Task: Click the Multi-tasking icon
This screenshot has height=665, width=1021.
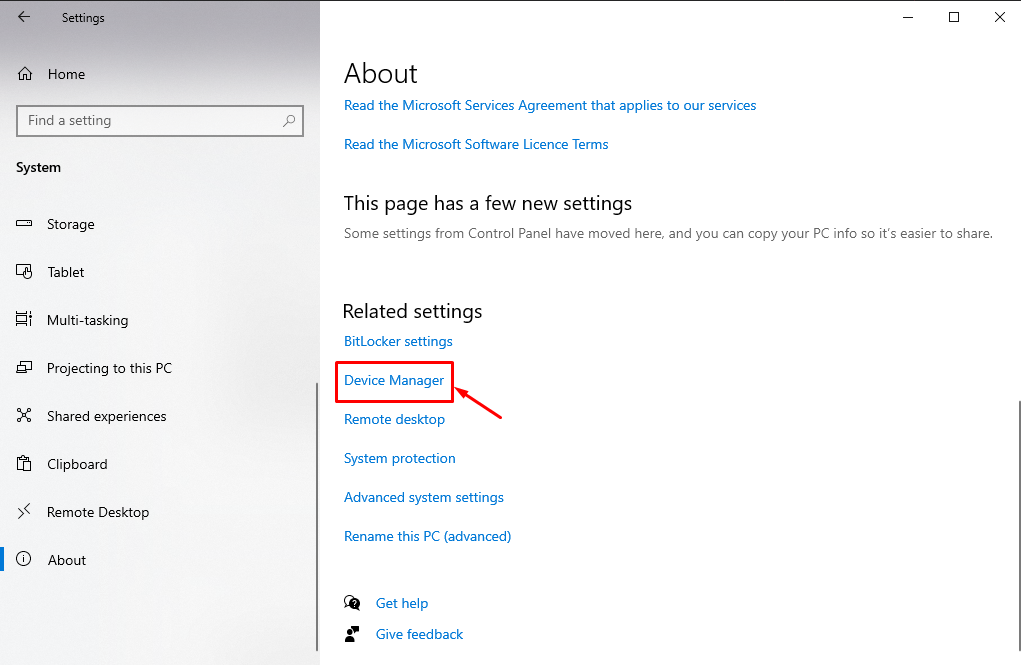Action: coord(24,319)
